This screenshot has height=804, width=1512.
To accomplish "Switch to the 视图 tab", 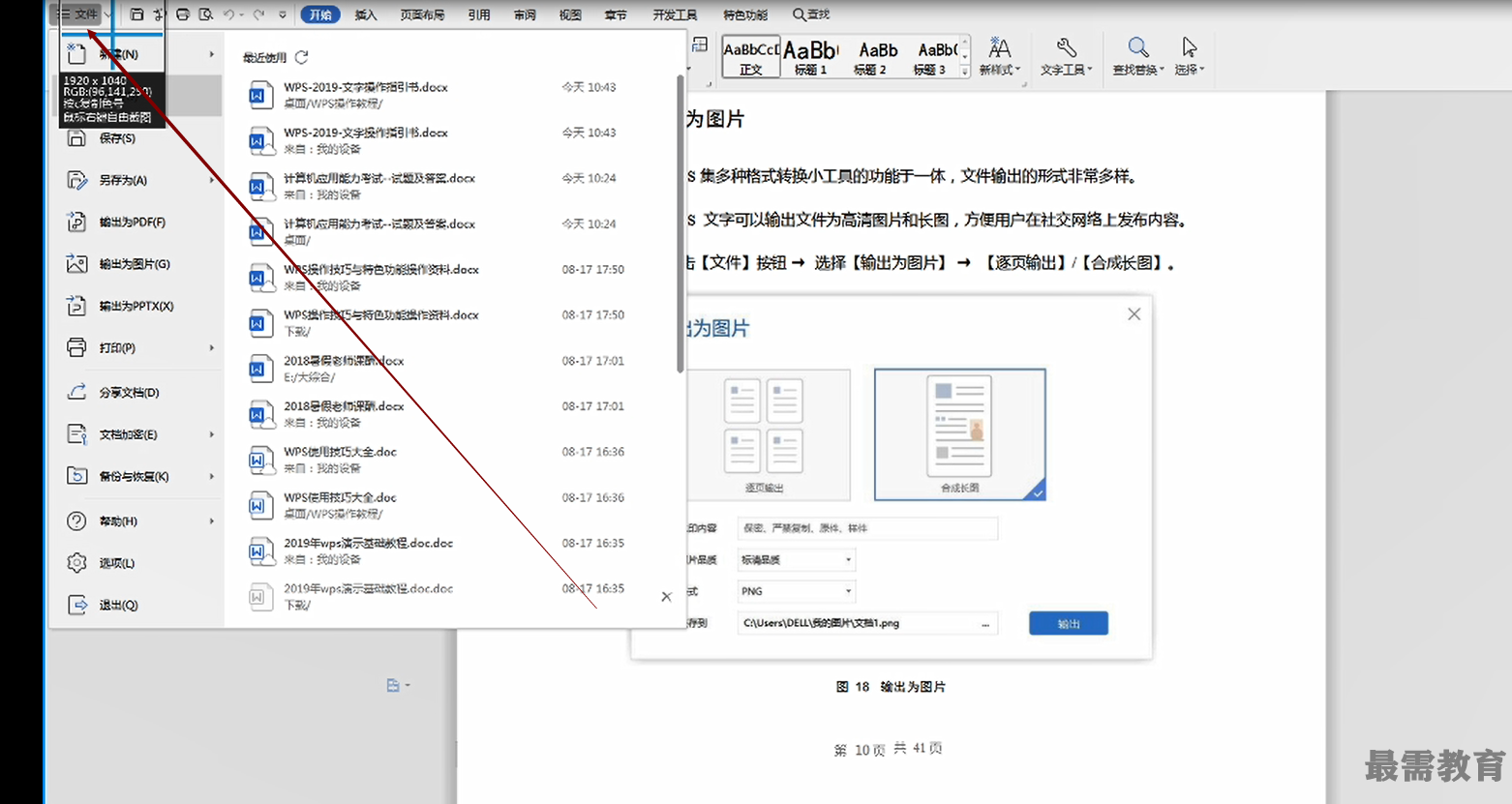I will click(x=571, y=15).
